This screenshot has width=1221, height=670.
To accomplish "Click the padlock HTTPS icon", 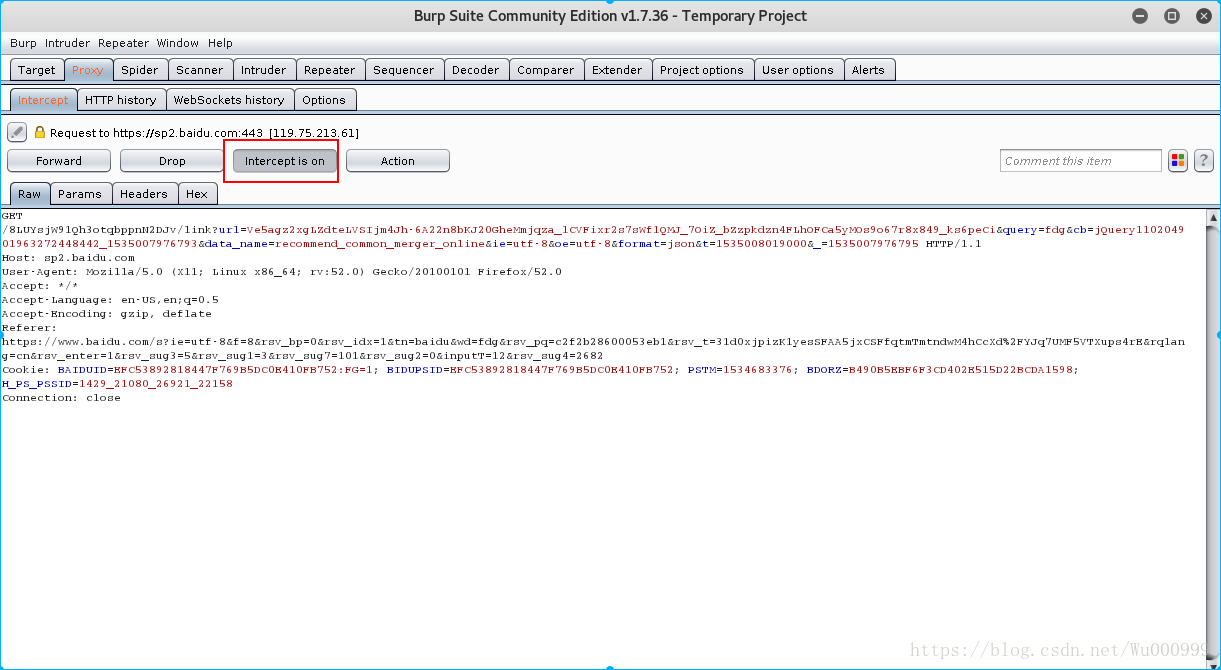I will pos(40,132).
